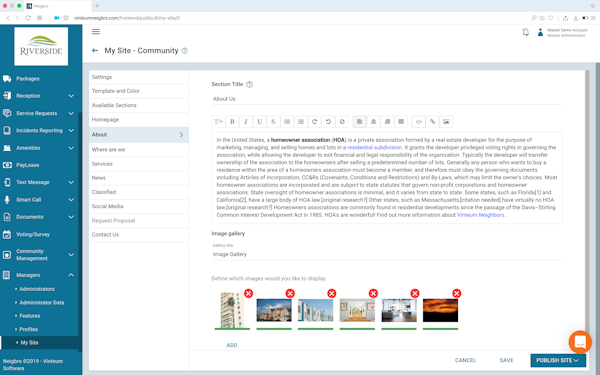This screenshot has height=375, width=600.
Task: Toggle italic formatting in the editor
Action: click(246, 122)
